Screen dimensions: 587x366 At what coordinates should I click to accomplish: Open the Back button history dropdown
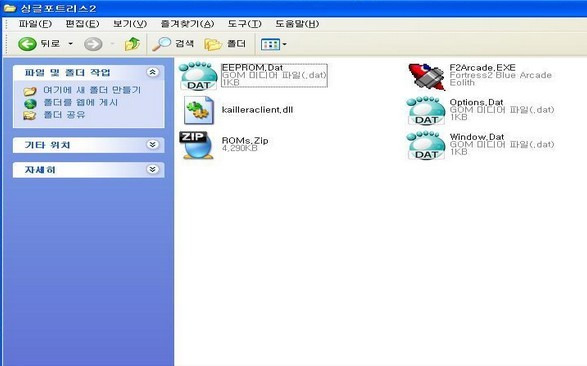[x=70, y=44]
